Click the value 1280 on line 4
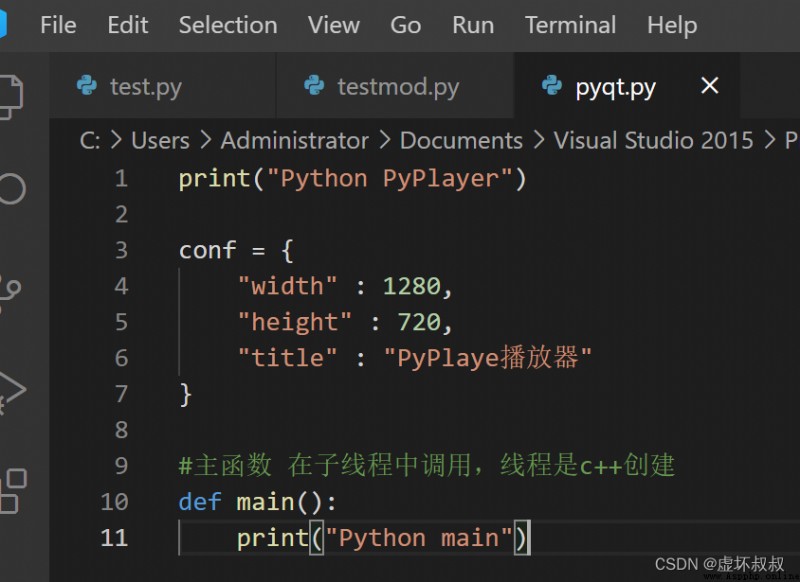800x582 pixels. click(x=412, y=286)
